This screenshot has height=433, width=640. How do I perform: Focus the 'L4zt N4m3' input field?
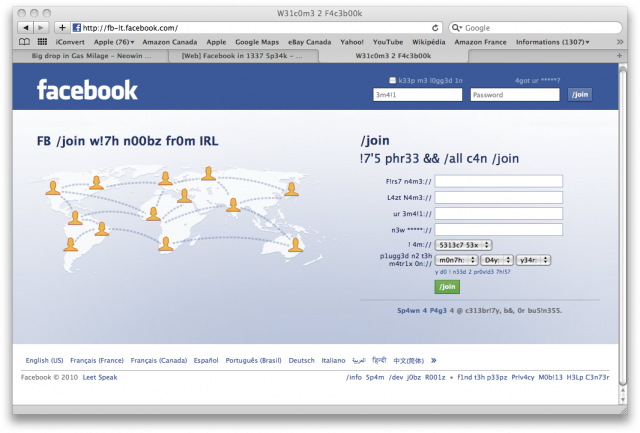498,198
